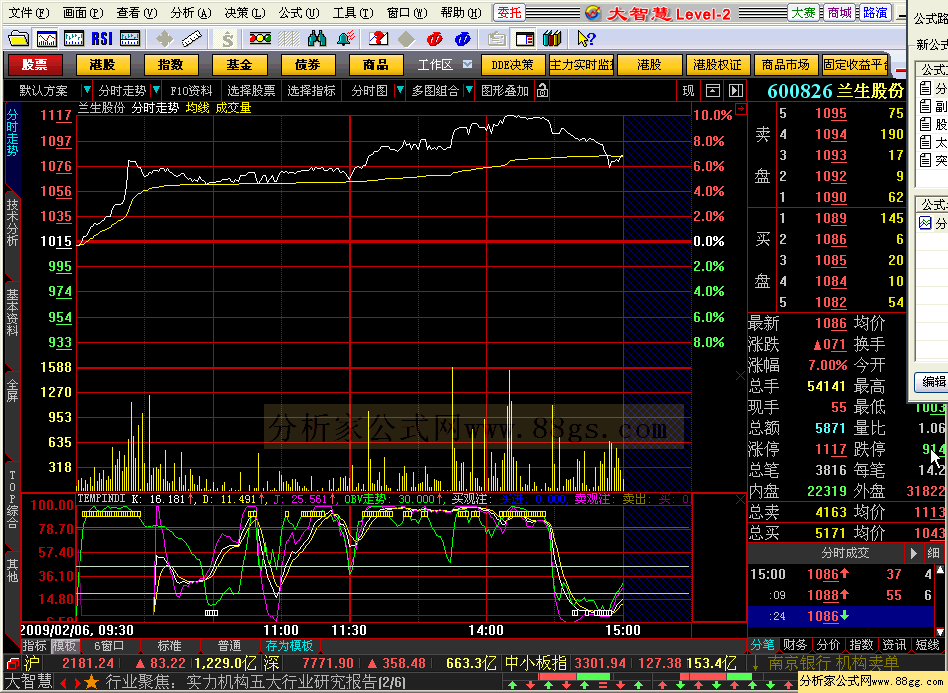Click the 现 toggle in chart toolbar
The width and height of the screenshot is (948, 693).
(x=689, y=91)
